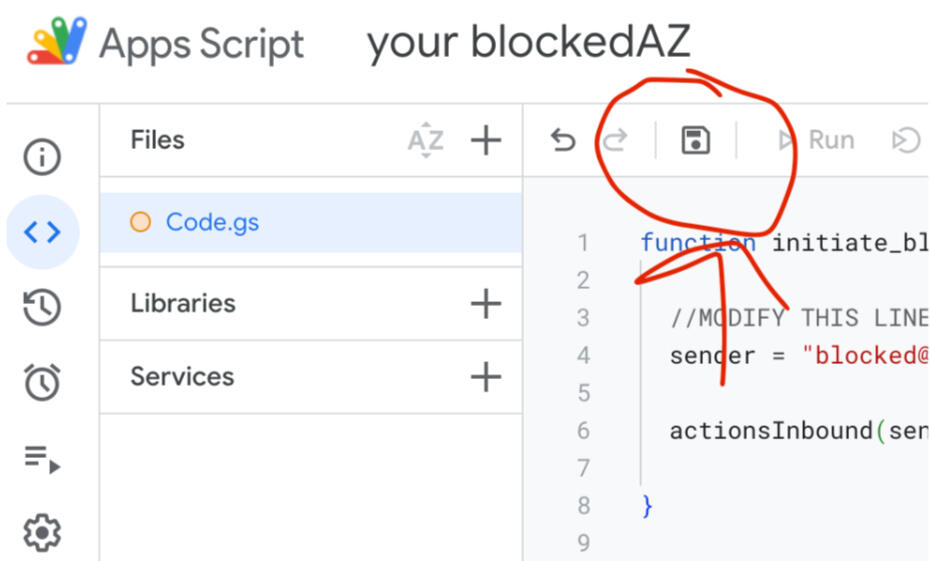Add a new file using Files plus

(486, 141)
